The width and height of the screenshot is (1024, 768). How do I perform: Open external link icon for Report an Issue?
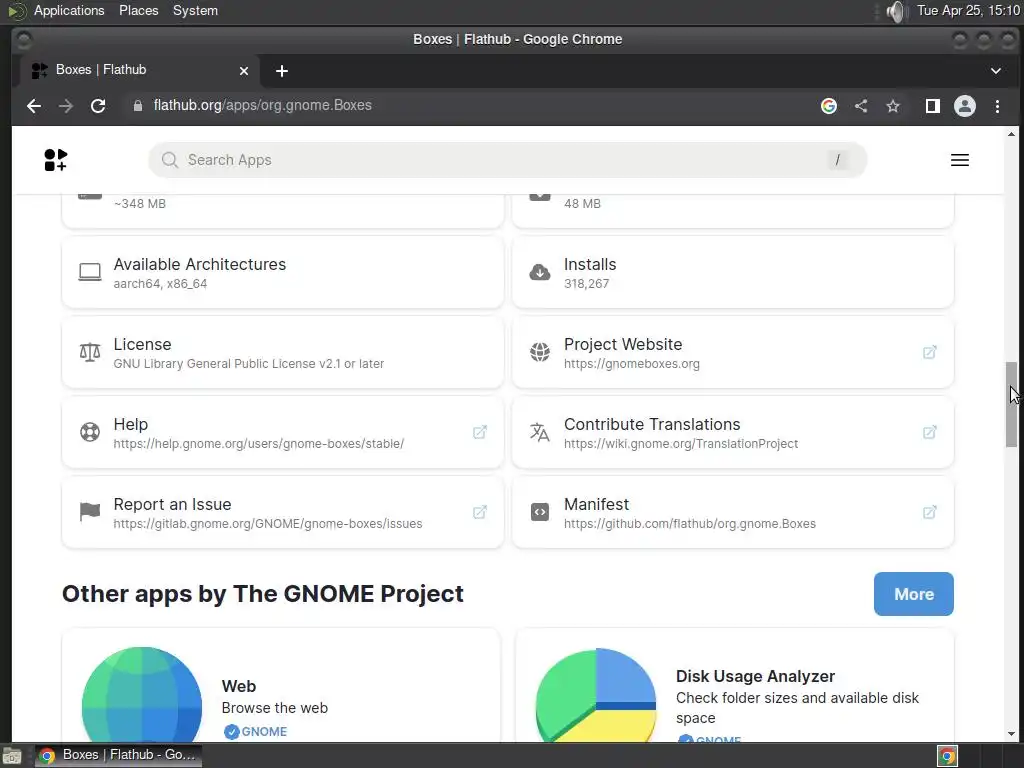point(479,513)
